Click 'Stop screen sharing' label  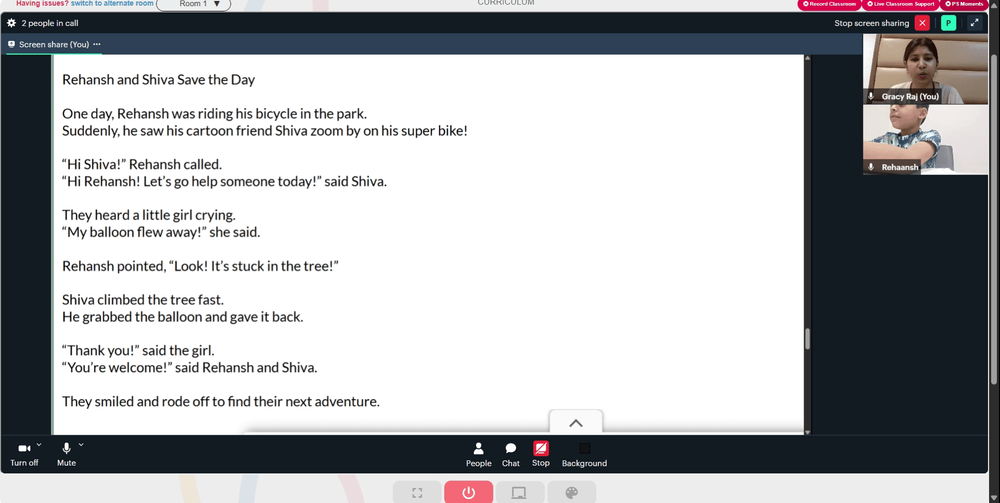(872, 23)
